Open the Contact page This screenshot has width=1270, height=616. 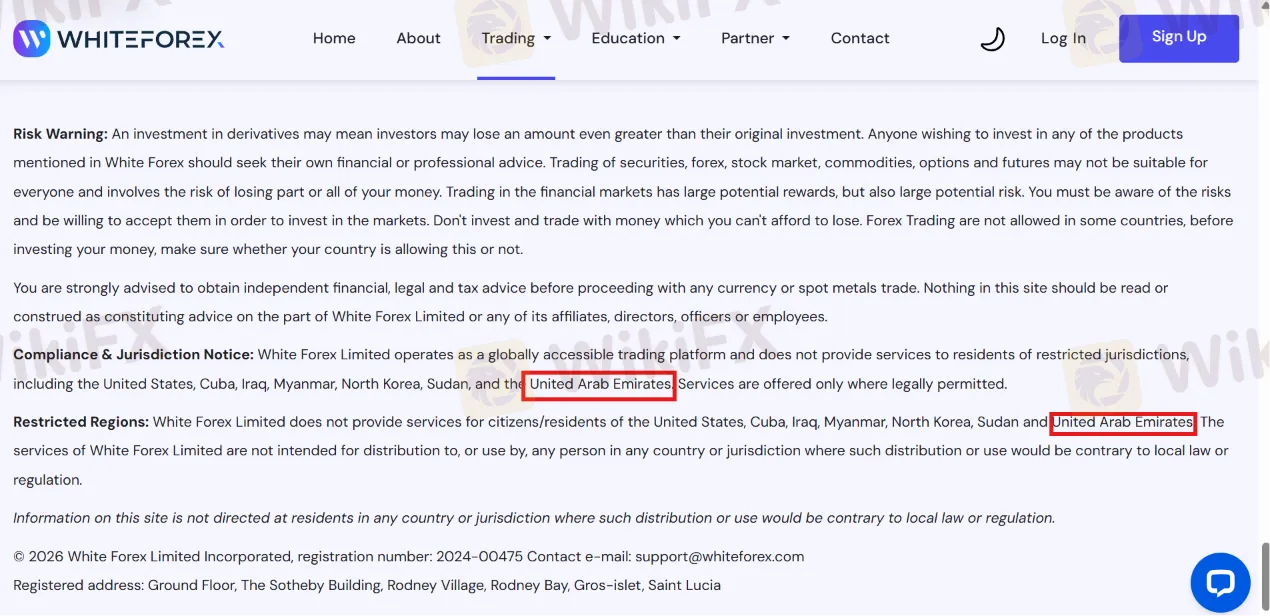[860, 38]
